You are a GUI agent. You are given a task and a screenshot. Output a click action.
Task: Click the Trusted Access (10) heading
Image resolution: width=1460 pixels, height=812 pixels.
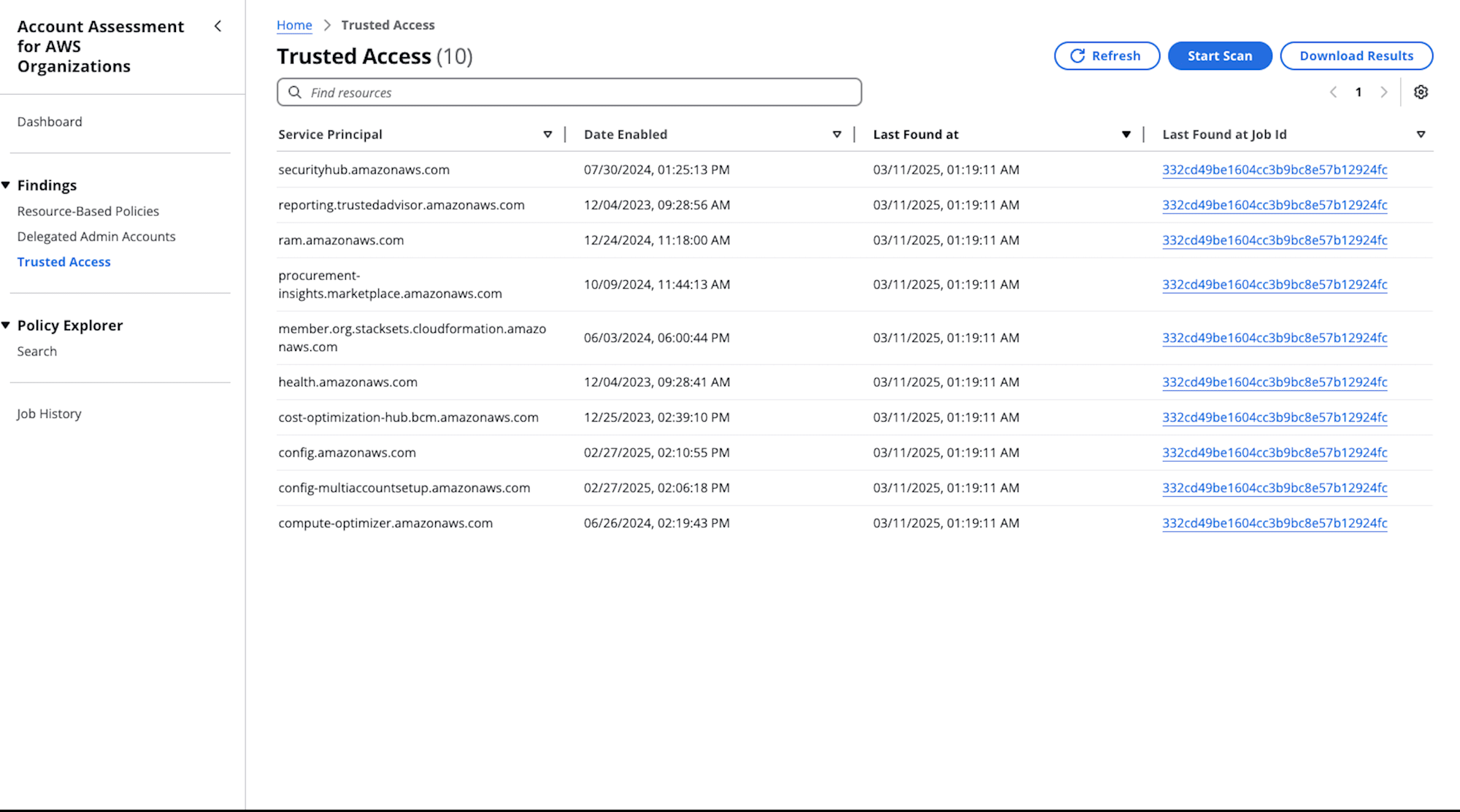pyautogui.click(x=374, y=56)
